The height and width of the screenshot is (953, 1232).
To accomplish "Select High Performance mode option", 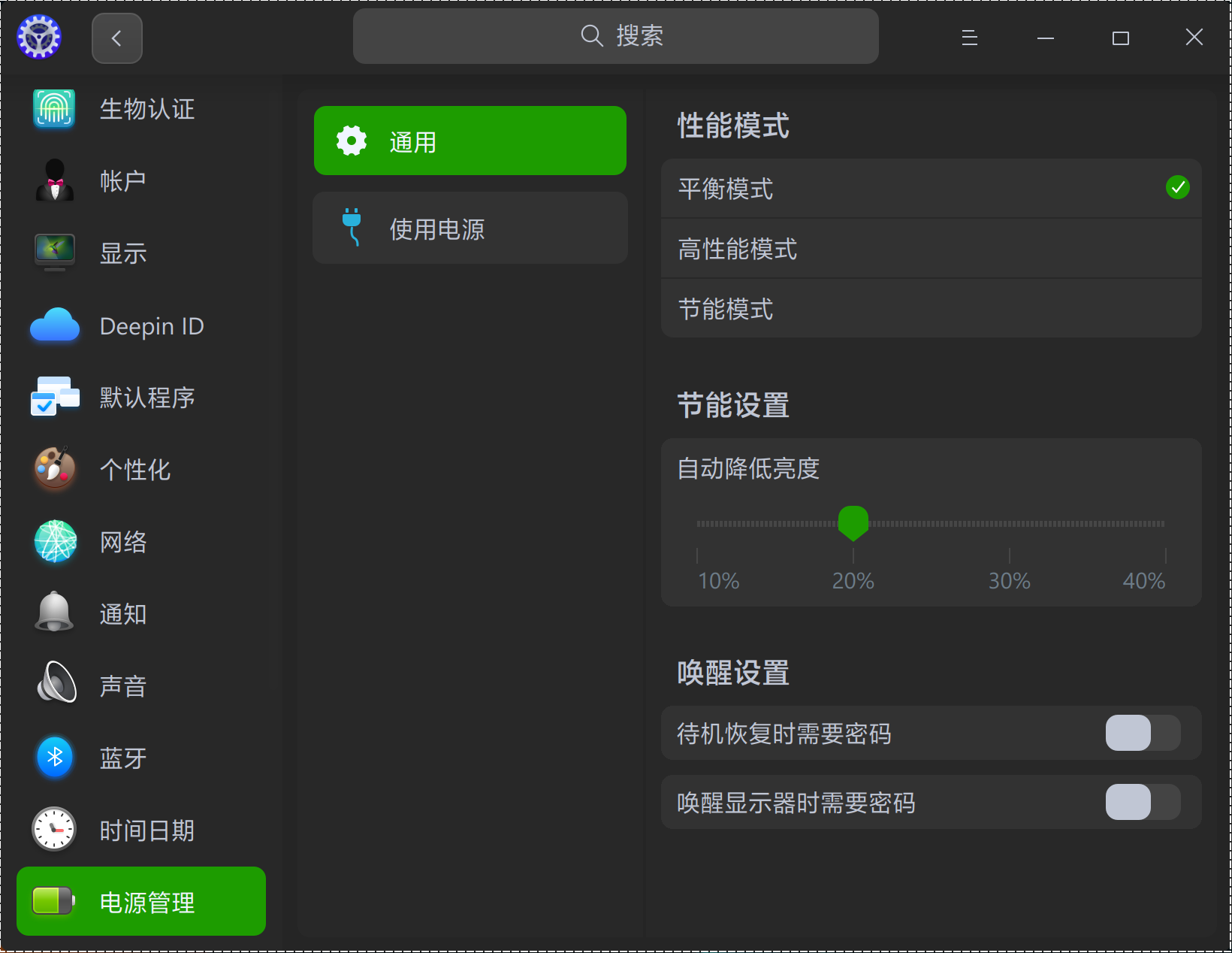I will (931, 249).
